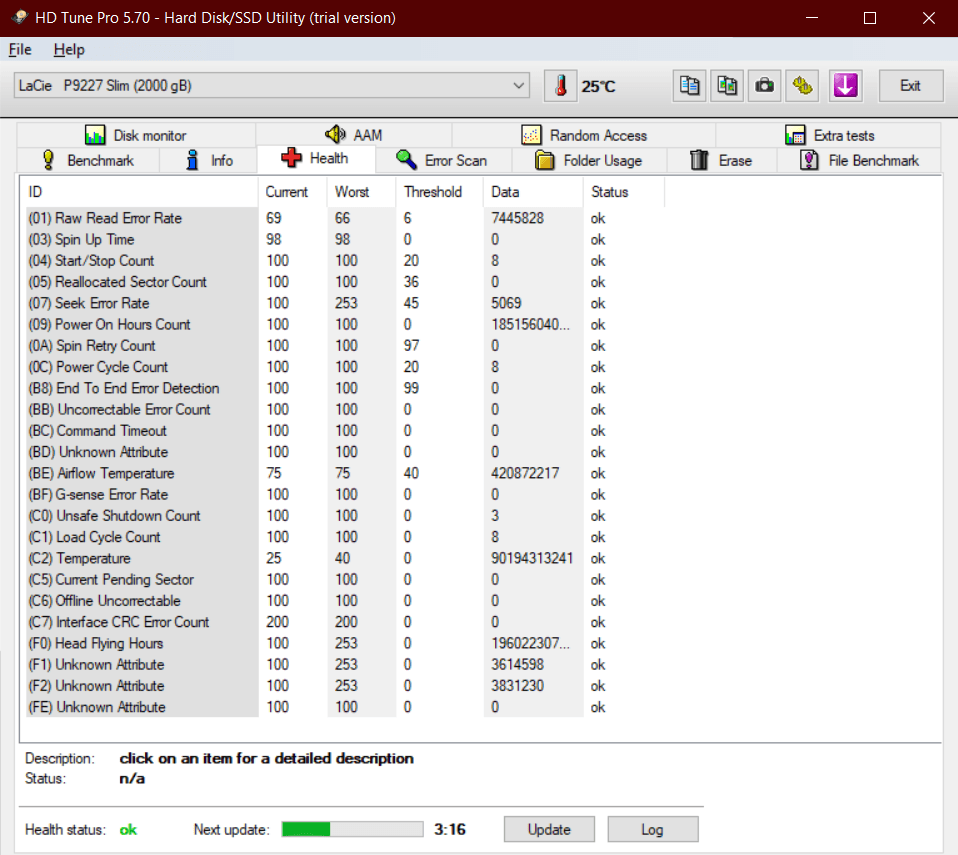Click the green Health status ok text
958x855 pixels.
pyautogui.click(x=128, y=829)
